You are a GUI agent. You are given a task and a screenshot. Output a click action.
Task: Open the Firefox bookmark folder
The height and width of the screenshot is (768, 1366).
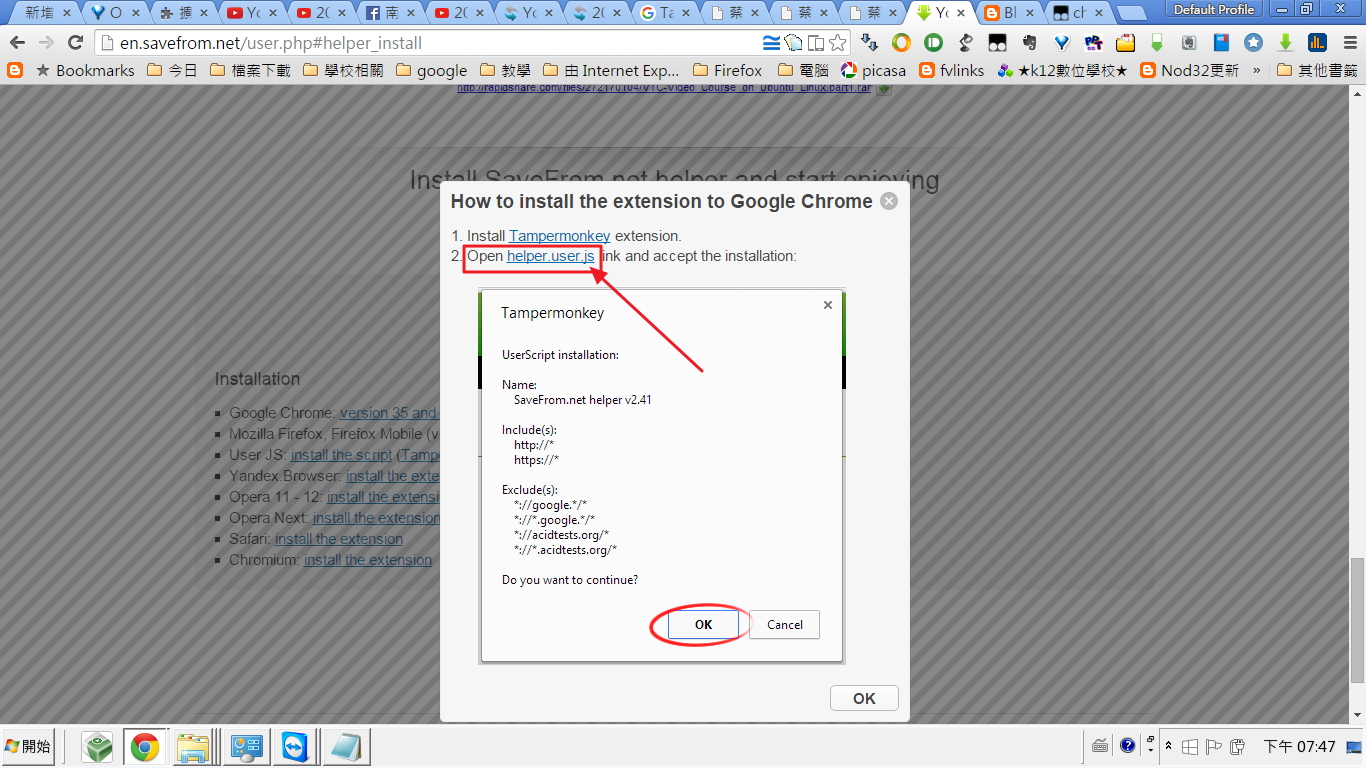click(727, 70)
